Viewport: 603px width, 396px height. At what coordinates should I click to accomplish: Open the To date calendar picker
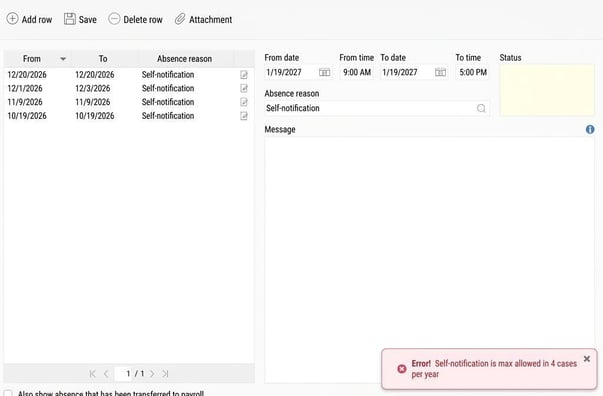pyautogui.click(x=440, y=72)
